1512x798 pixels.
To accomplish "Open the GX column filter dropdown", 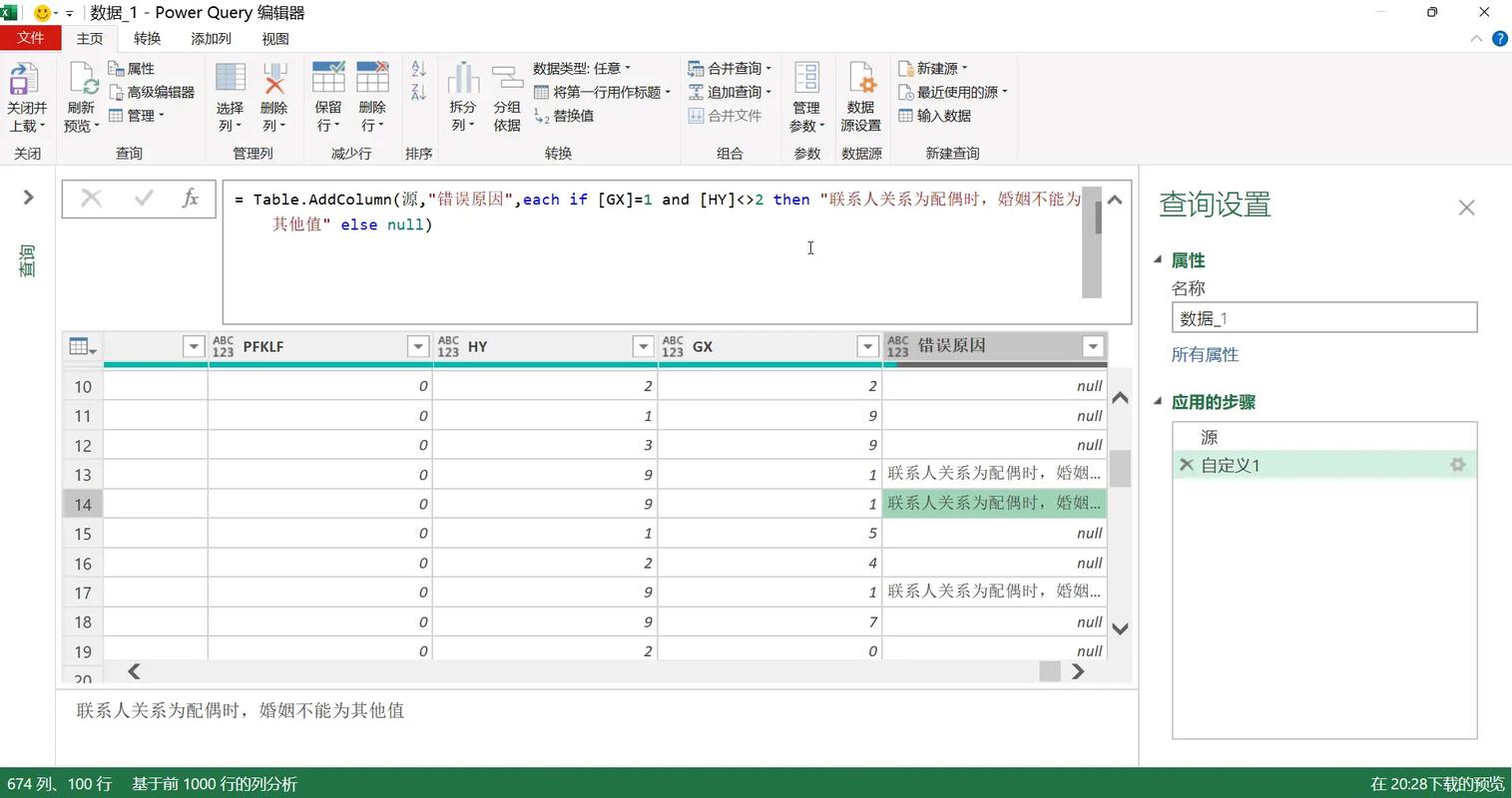I will pyautogui.click(x=867, y=346).
